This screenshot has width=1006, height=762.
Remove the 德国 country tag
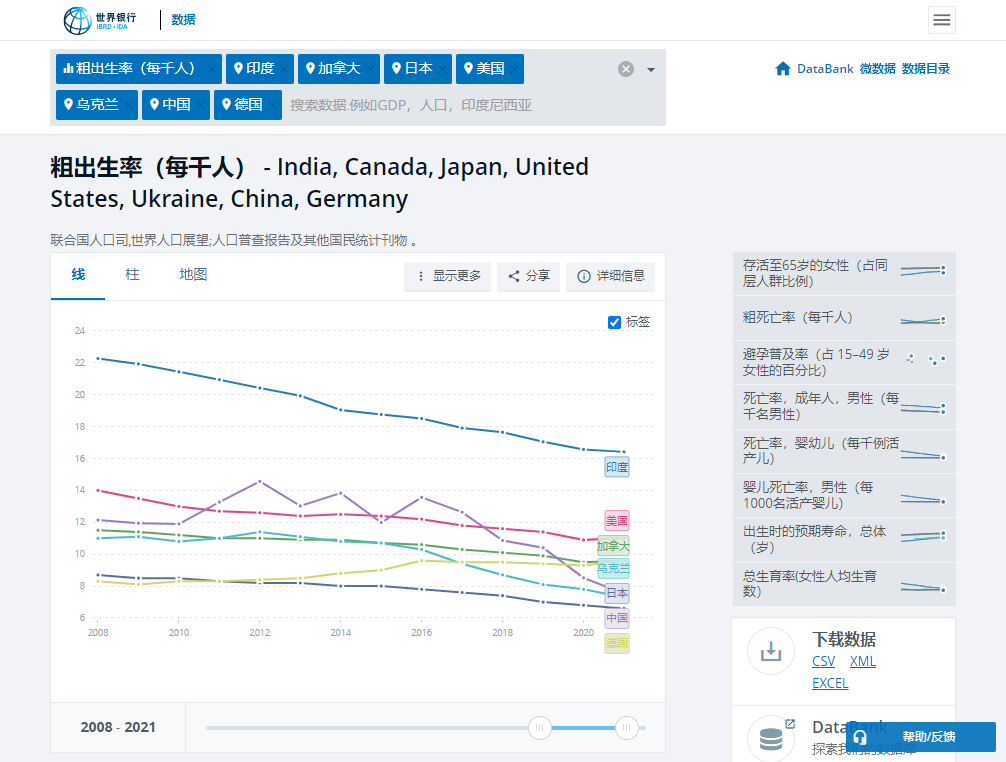coord(272,105)
